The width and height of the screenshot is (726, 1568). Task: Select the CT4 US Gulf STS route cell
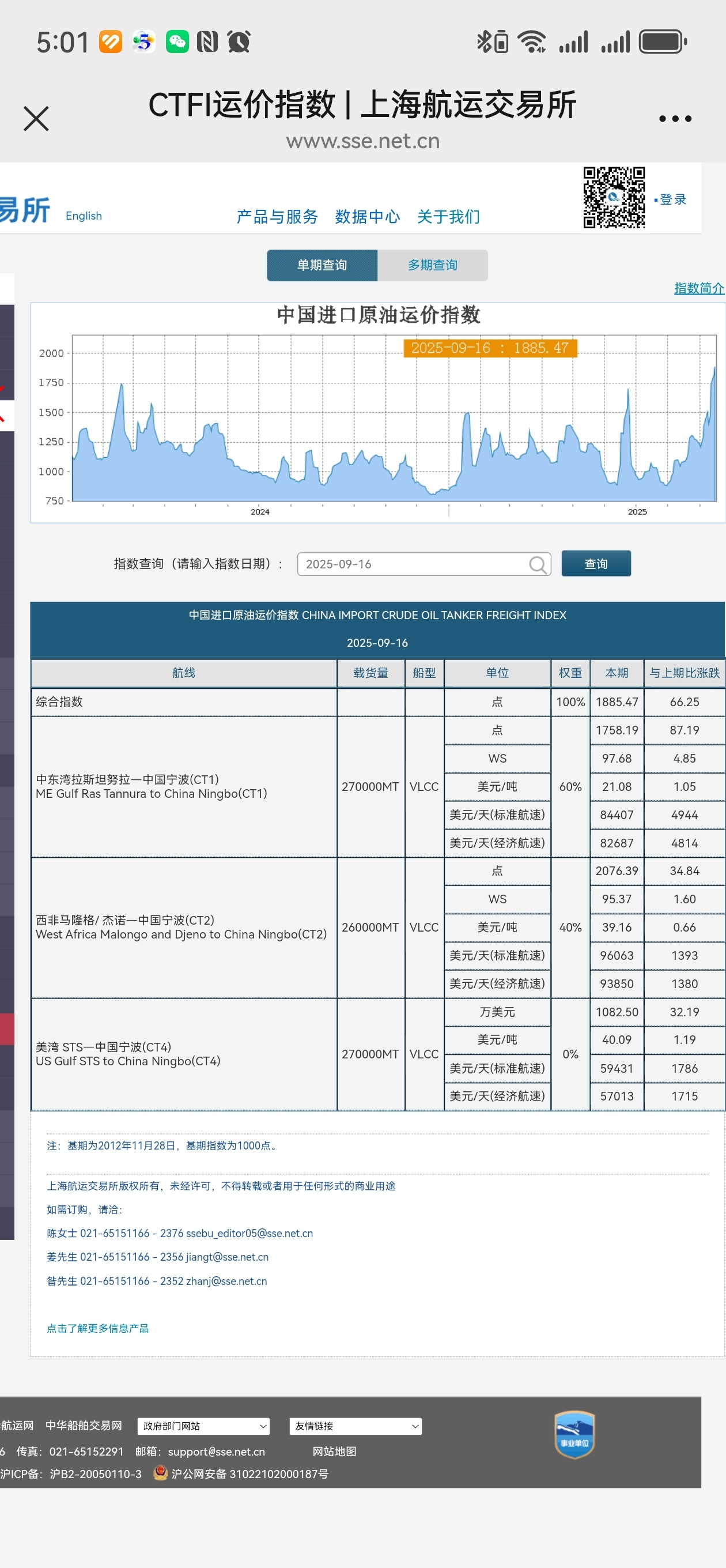(184, 1054)
